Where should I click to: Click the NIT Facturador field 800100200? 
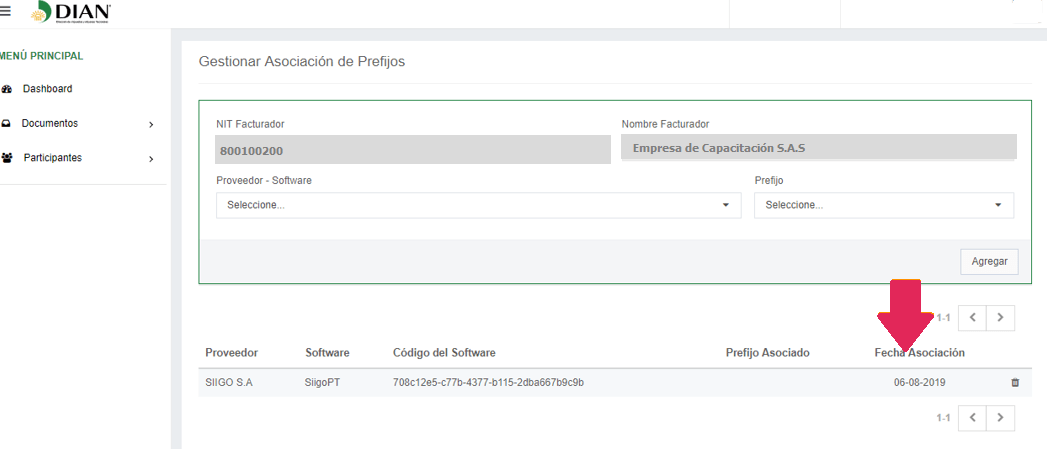[x=413, y=150]
